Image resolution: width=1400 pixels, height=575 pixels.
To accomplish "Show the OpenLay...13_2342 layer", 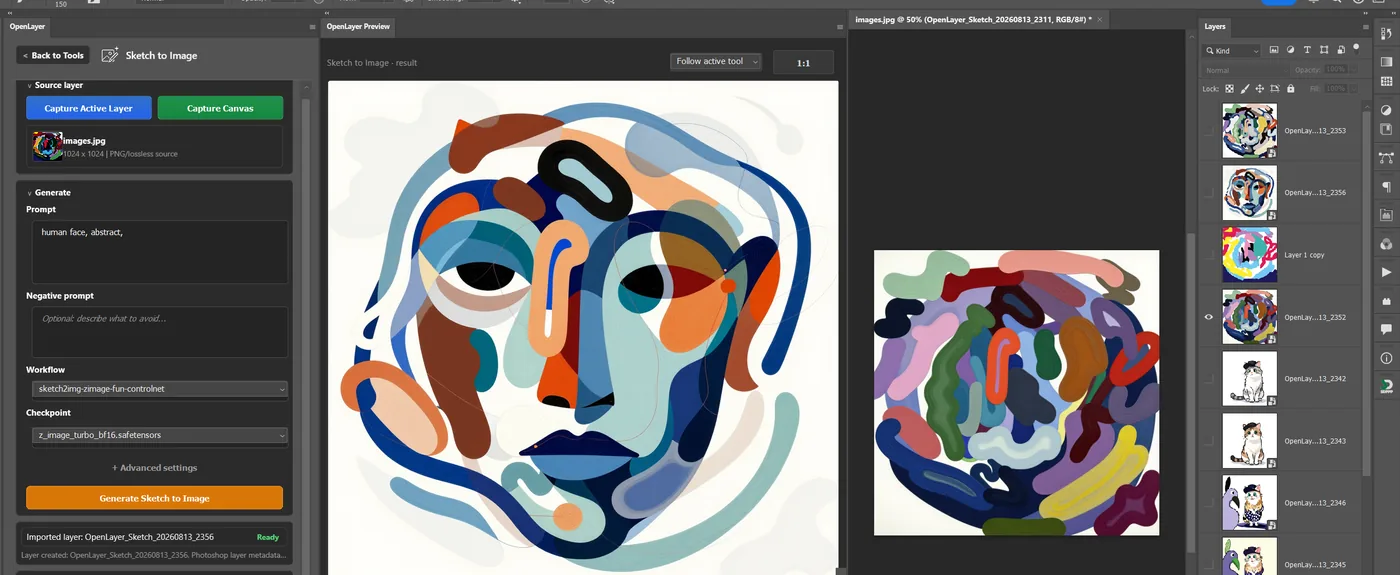I will pos(1209,379).
